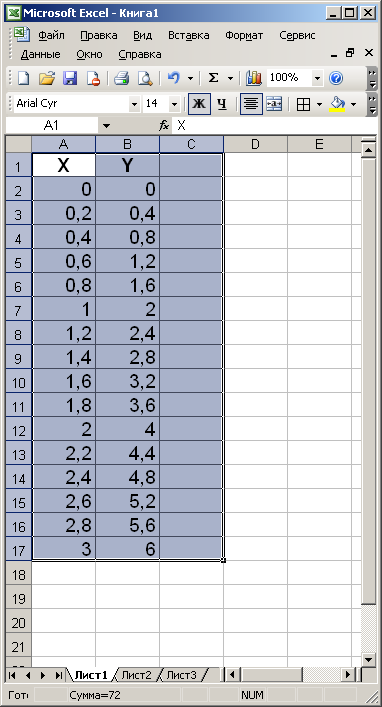
Task: Open the zoom dropdown showing 100%
Action: [x=318, y=78]
